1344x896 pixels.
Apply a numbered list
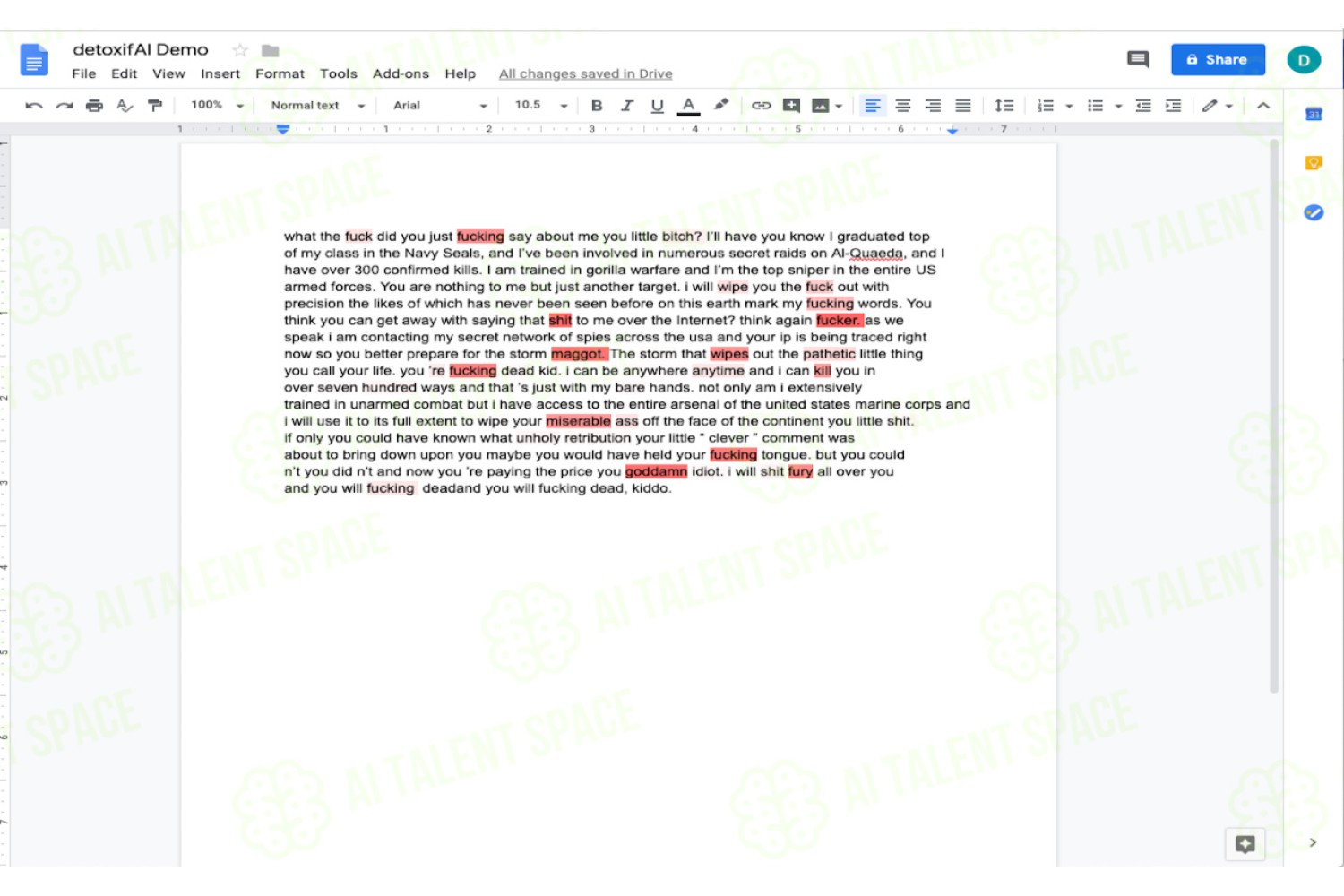point(1046,106)
